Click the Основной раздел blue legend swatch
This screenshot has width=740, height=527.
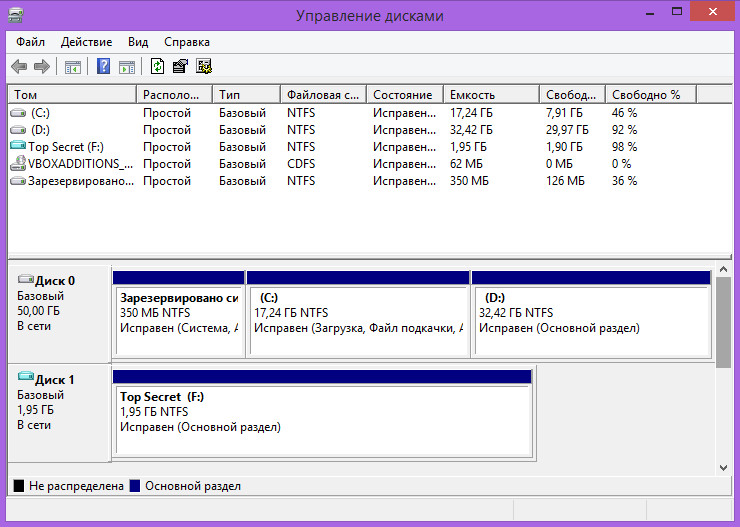135,486
